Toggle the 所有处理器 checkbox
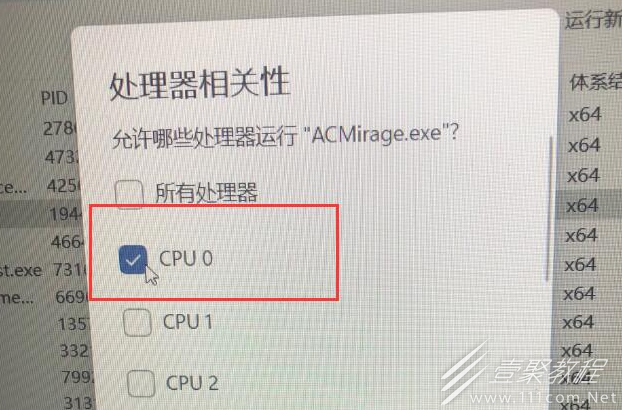Screen dimensions: 622x410 (129, 194)
